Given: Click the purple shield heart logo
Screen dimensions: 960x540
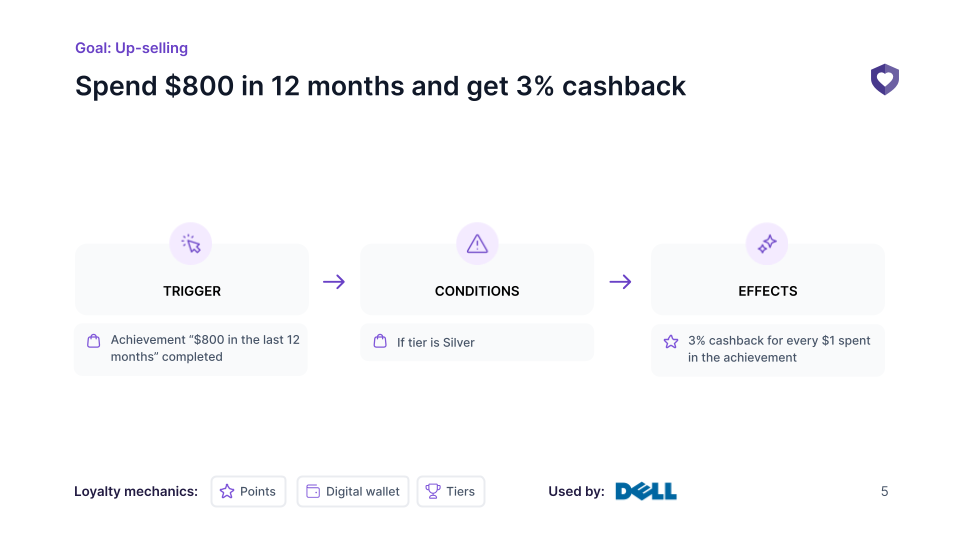Looking at the screenshot, I should 885,79.
